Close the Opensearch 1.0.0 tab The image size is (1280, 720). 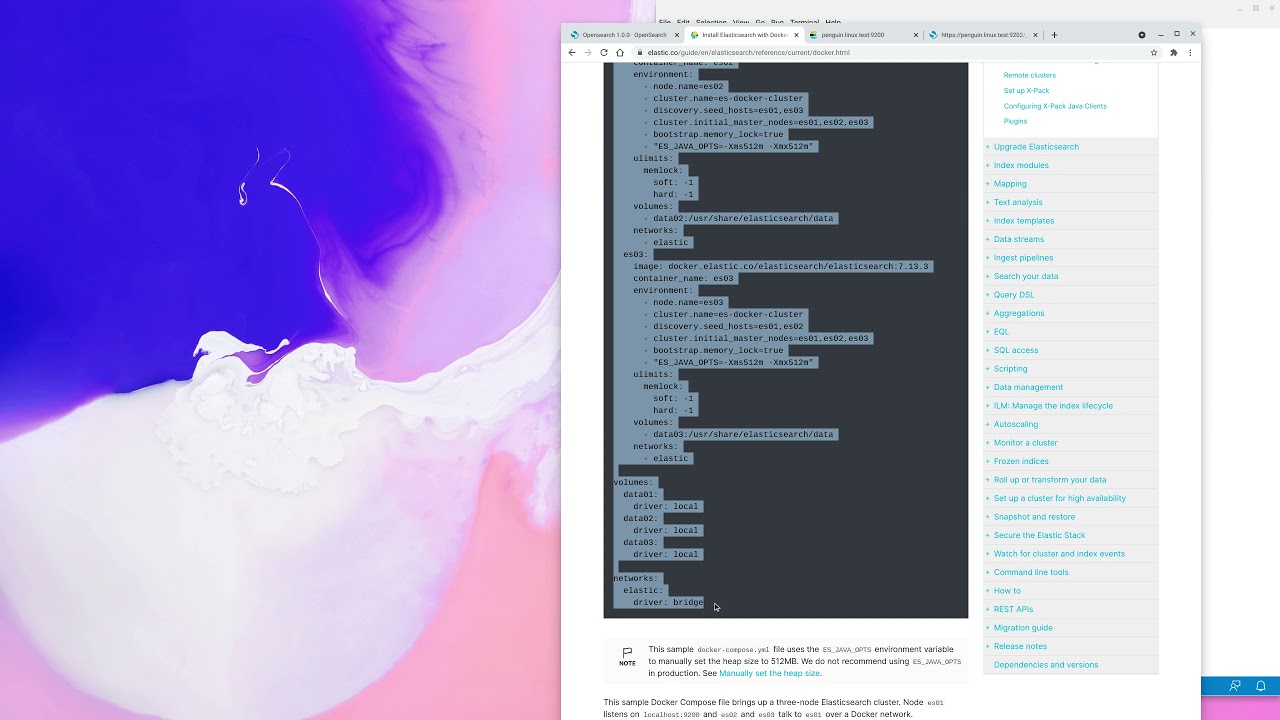coord(677,35)
